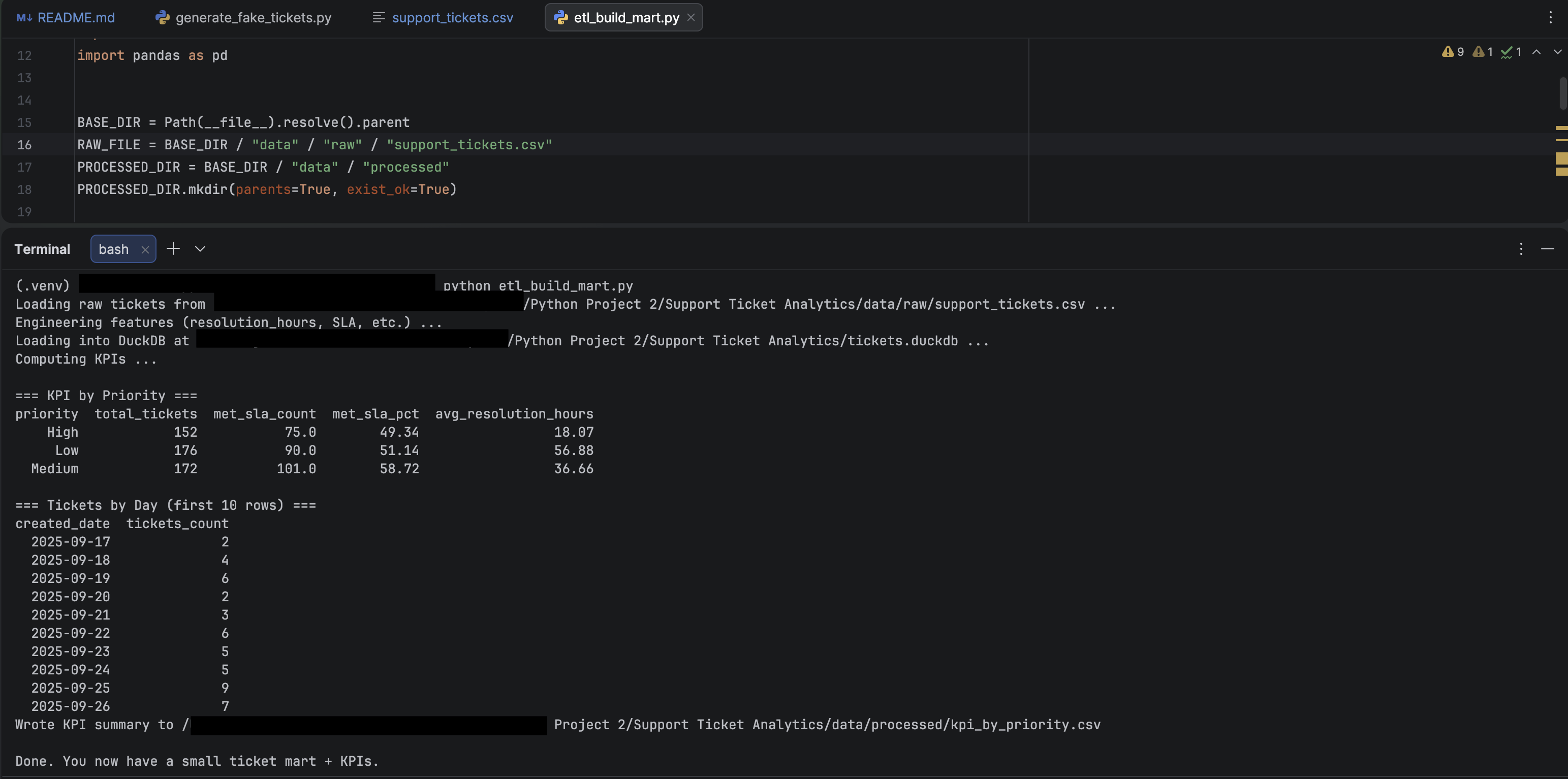Click the Python icon on etl_build_mart.py tab
The height and width of the screenshot is (779, 1568).
[x=560, y=17]
